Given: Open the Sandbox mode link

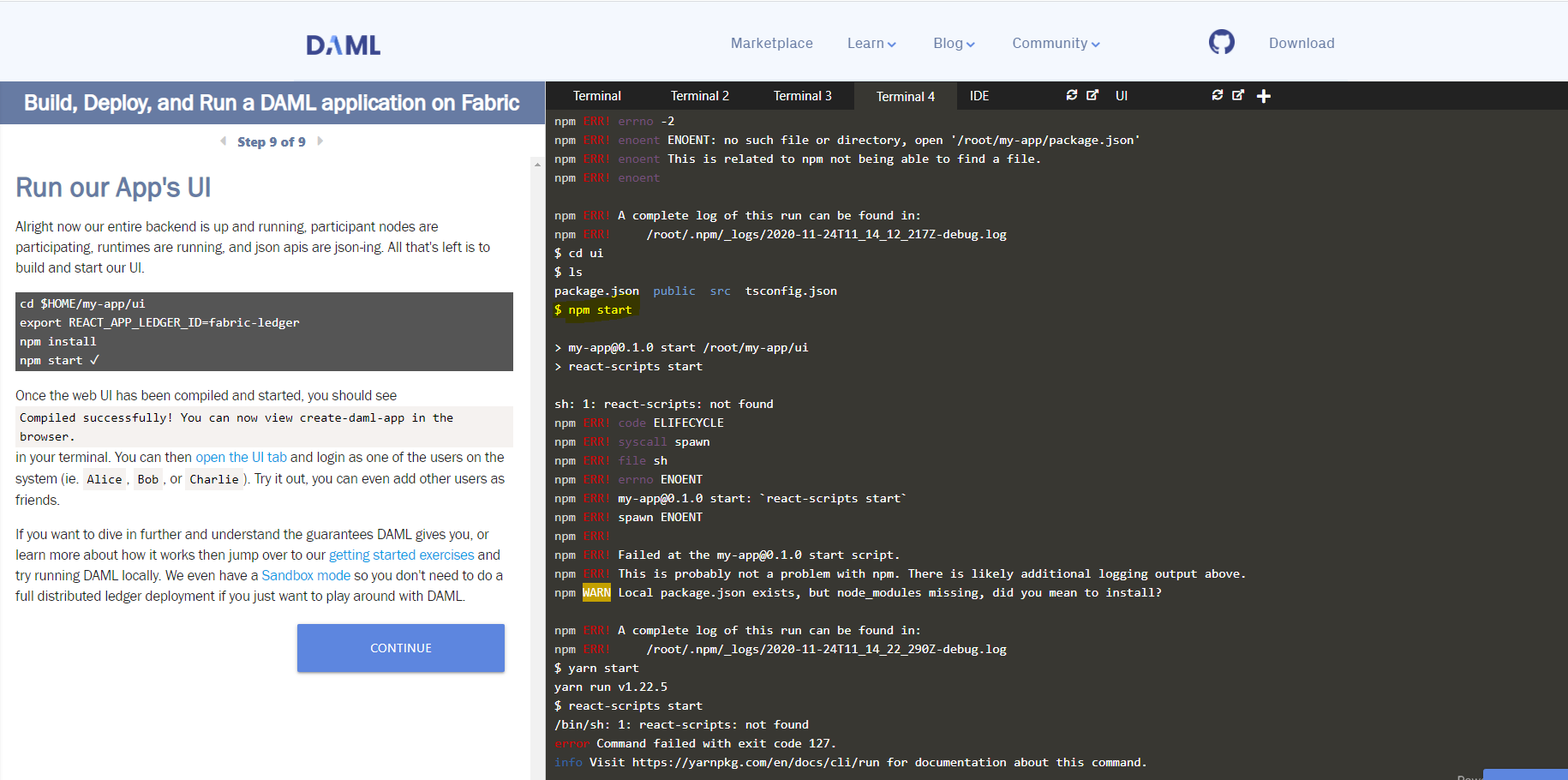Looking at the screenshot, I should pos(306,576).
